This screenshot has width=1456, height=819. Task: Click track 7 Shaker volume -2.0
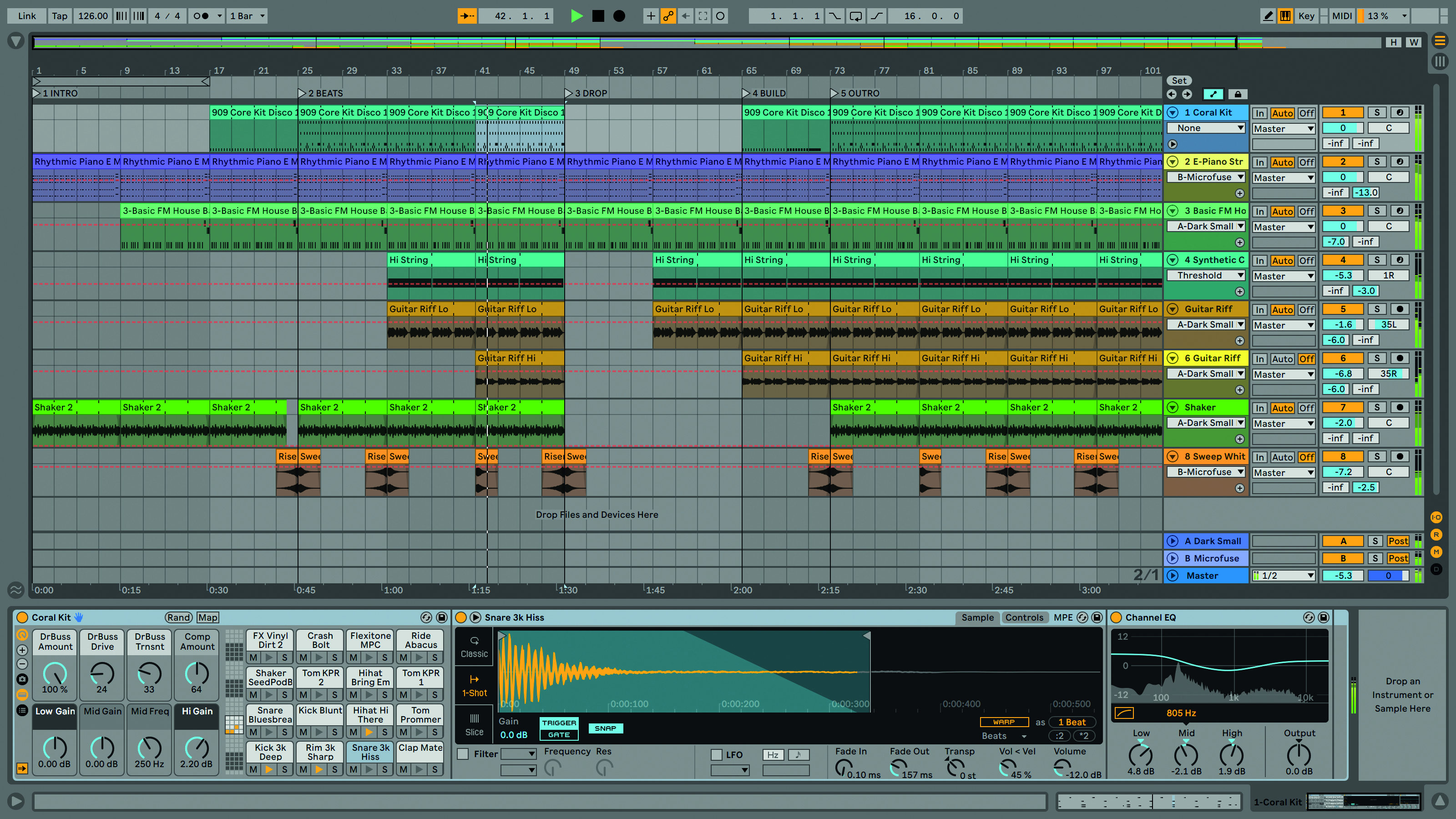click(x=1343, y=423)
